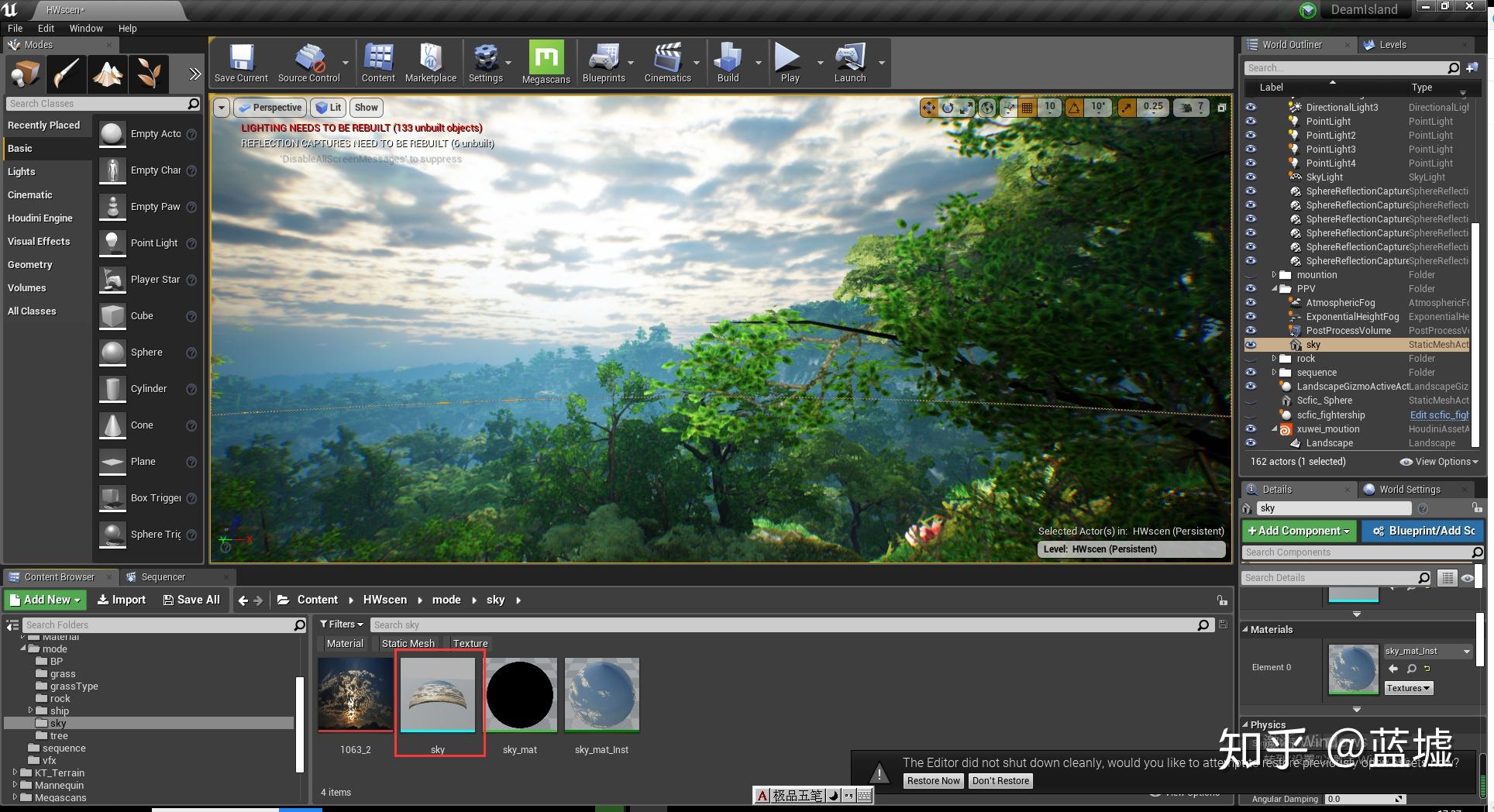
Task: Click Source Control on the toolbar
Action: pyautogui.click(x=309, y=58)
